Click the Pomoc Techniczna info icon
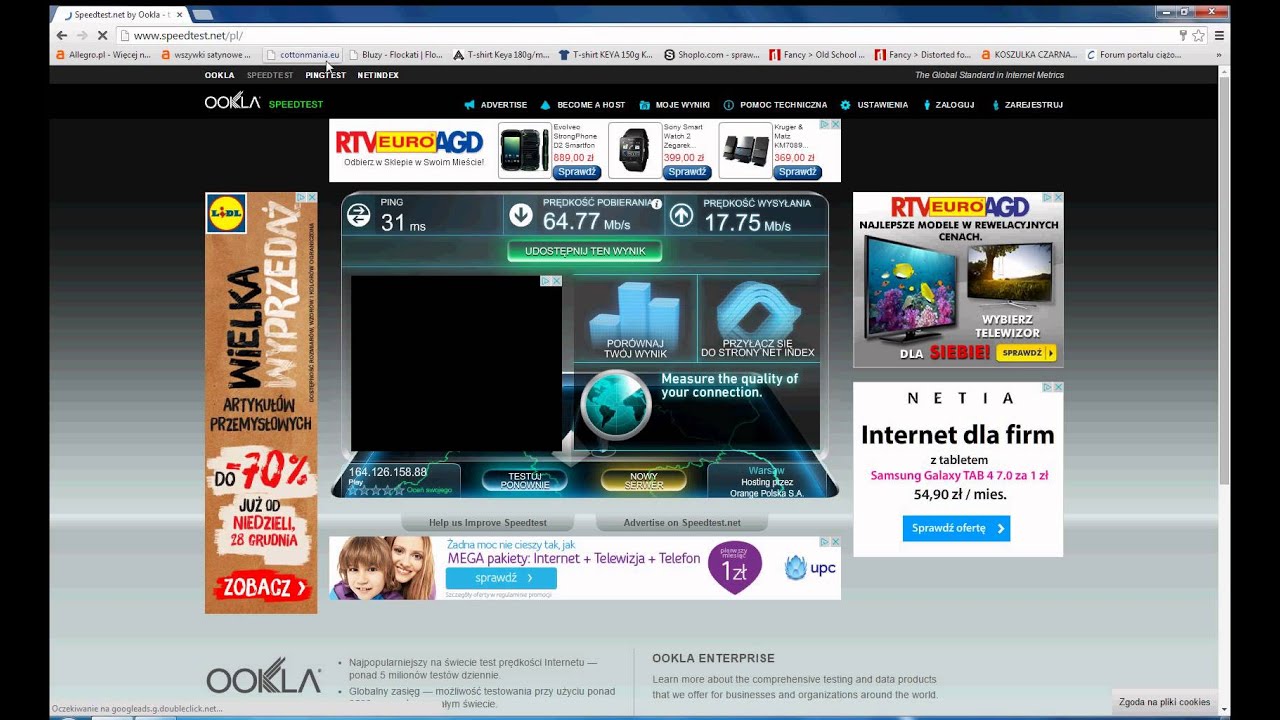Image resolution: width=1280 pixels, height=720 pixels. click(x=728, y=105)
